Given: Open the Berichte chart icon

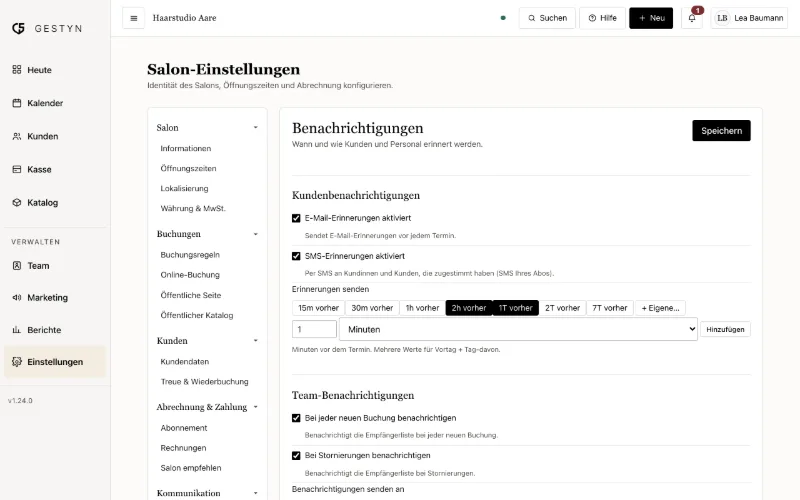Looking at the screenshot, I should (x=17, y=330).
